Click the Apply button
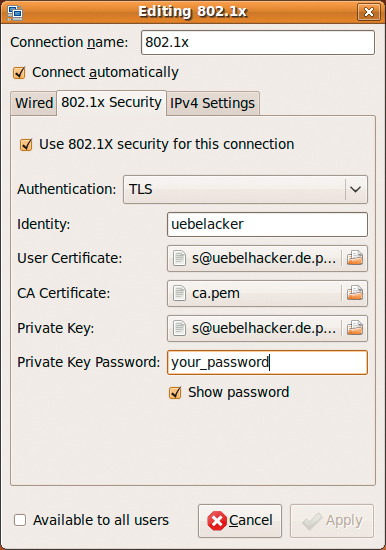Image resolution: width=386 pixels, height=550 pixels. [x=332, y=521]
